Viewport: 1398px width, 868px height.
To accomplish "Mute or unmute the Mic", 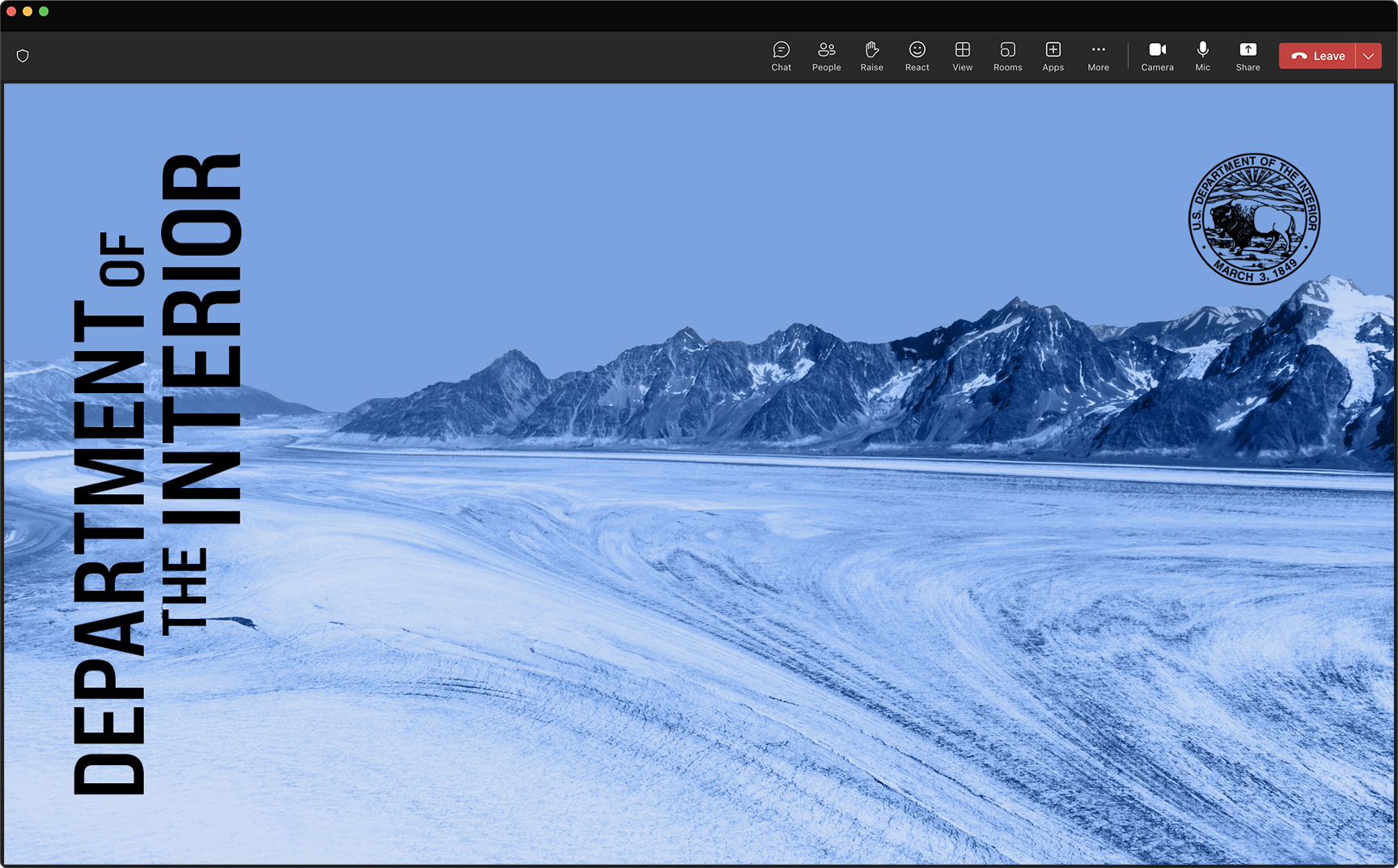I will click(1202, 56).
